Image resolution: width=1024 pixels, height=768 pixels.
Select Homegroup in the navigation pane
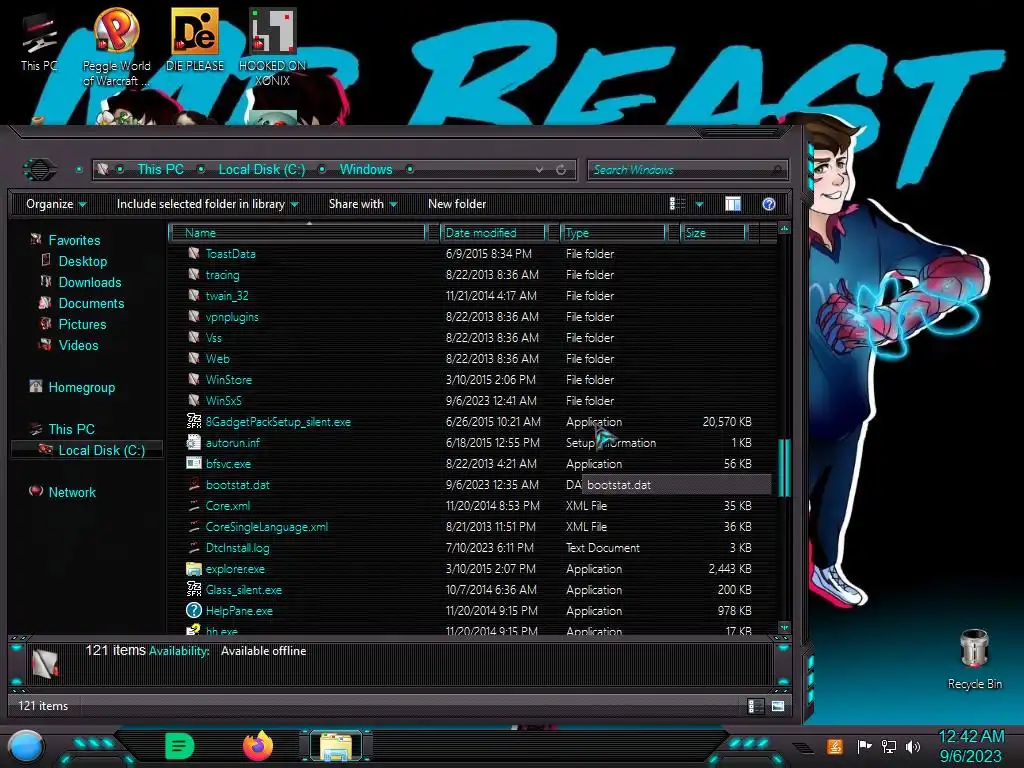coord(81,387)
